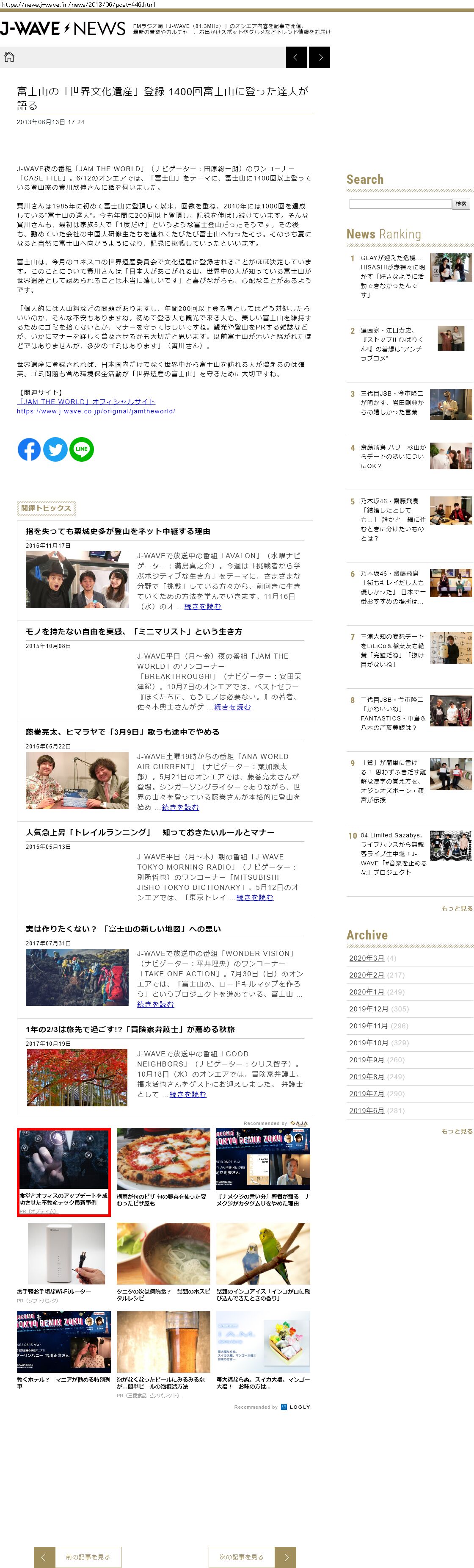Open the parakeet ice cream article thumbnail

coord(263,1253)
